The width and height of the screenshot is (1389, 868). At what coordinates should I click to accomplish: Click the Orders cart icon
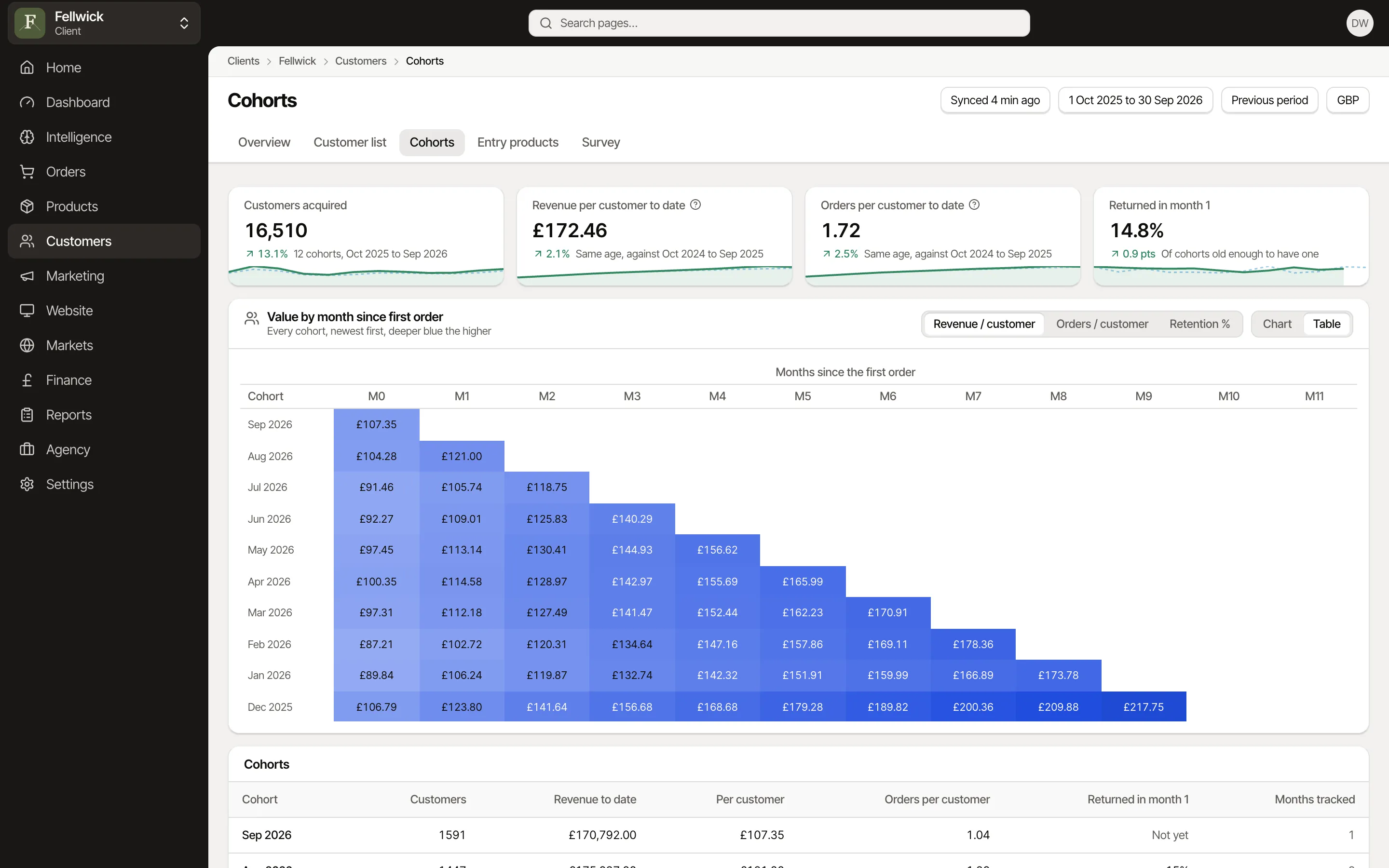click(x=27, y=172)
